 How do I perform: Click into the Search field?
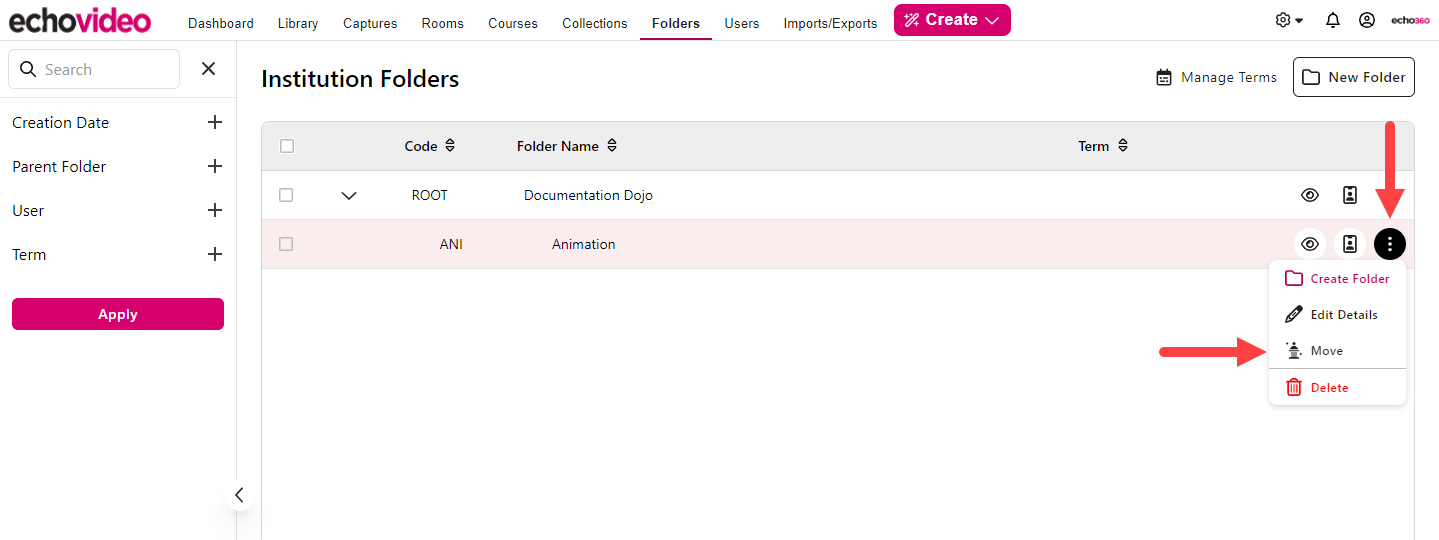[x=95, y=69]
